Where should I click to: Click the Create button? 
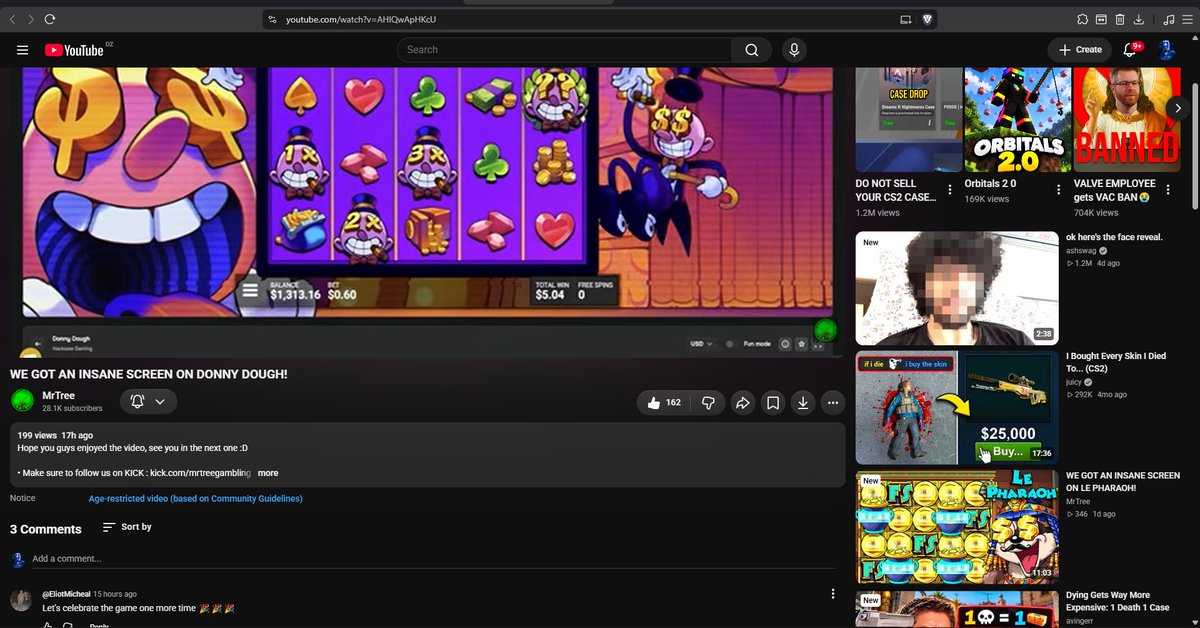(1080, 50)
